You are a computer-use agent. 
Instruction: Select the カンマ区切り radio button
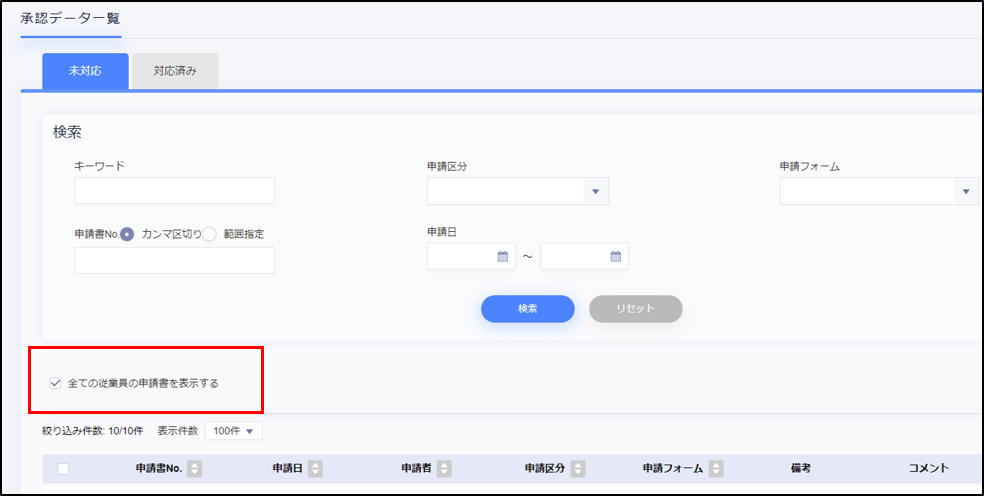coord(127,234)
